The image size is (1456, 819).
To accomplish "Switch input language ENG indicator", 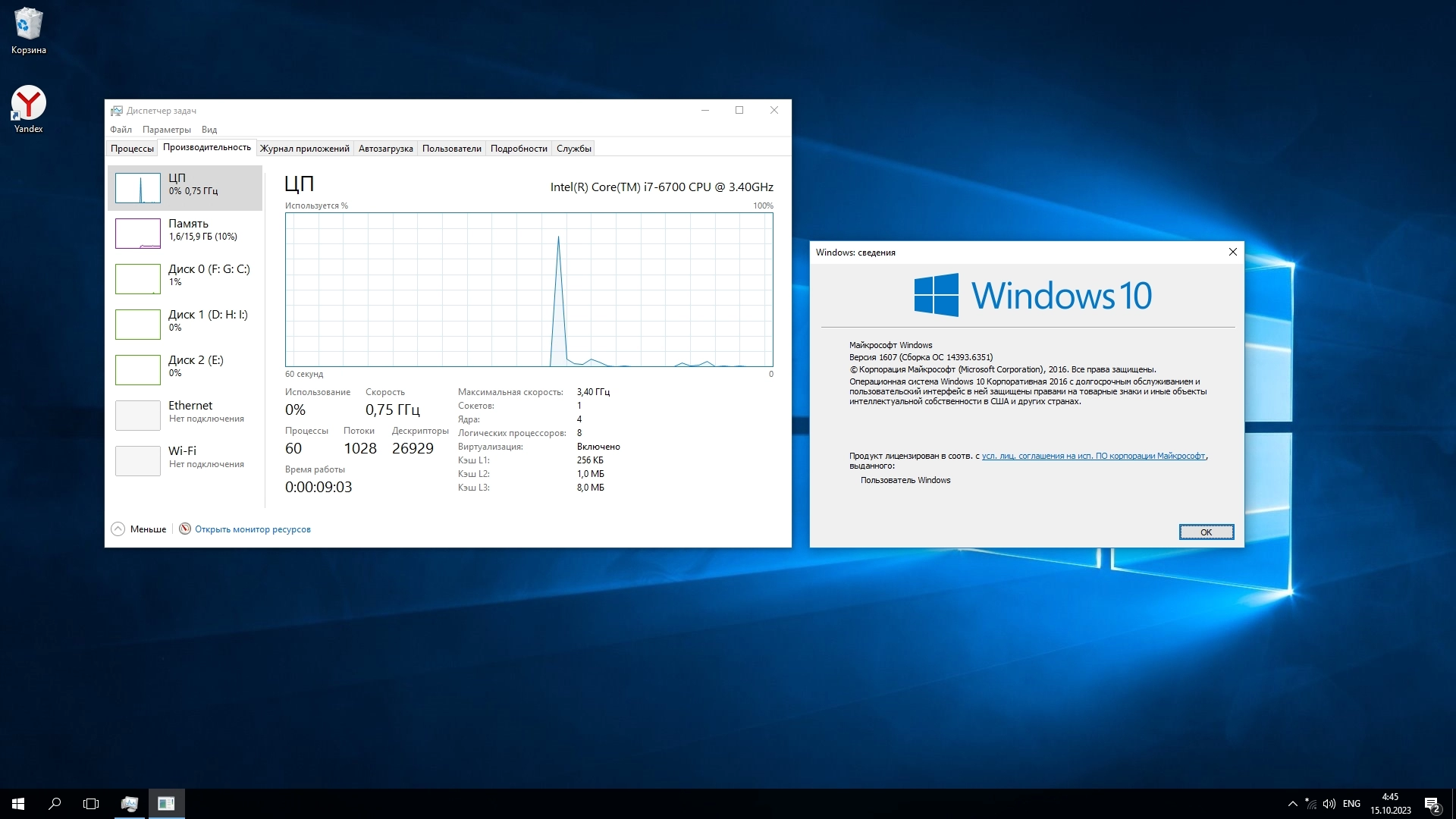I will (1351, 803).
